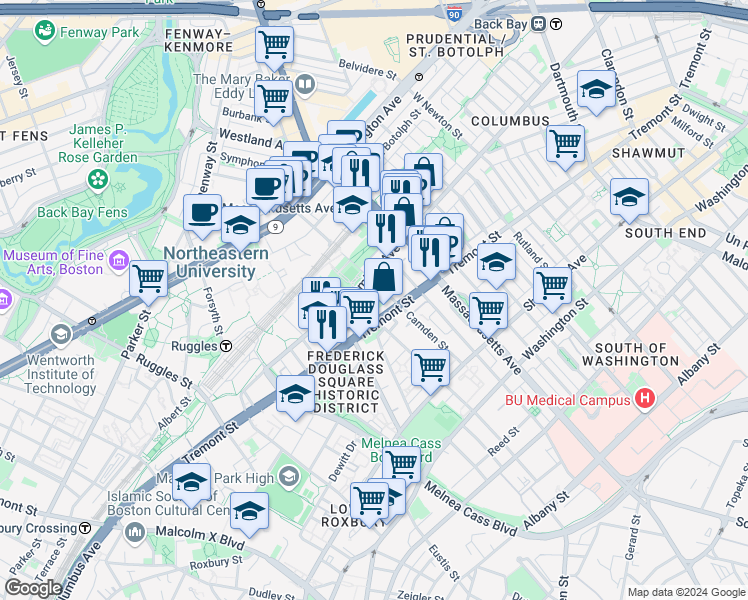Screen dimensions: 748x600
Task: Click the Fenway Park text label
Action: [x=99, y=32]
